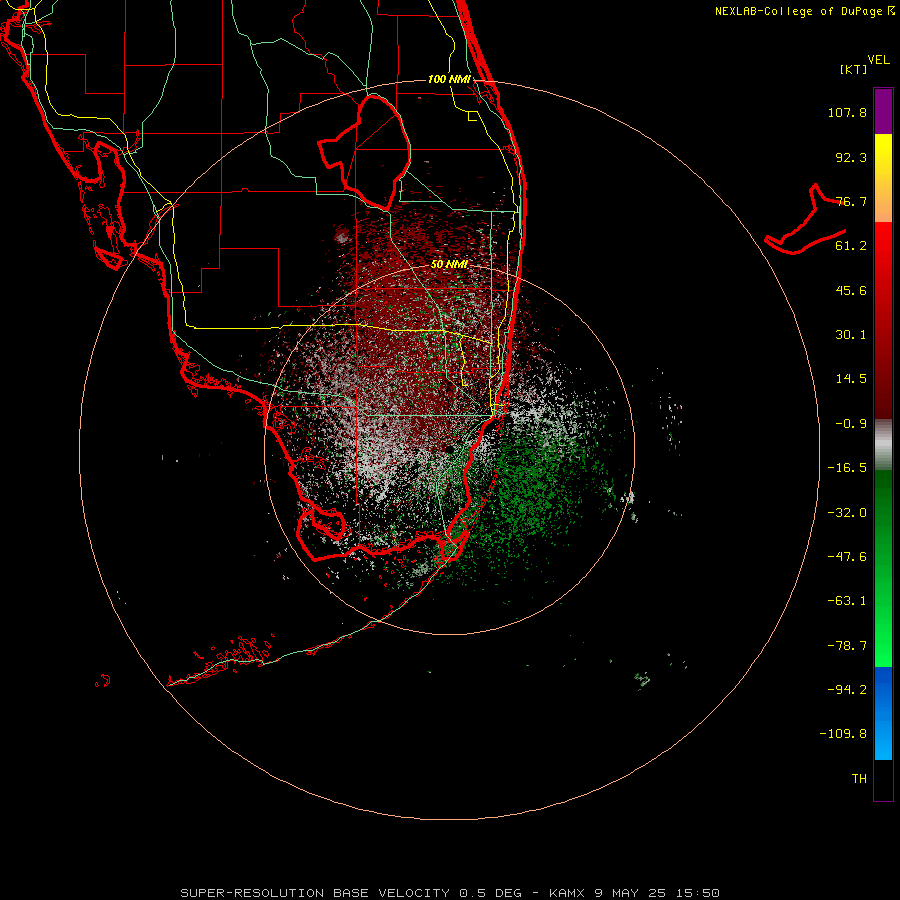Screen dimensions: 900x900
Task: Click the -0.9 scale value
Action: 851,424
